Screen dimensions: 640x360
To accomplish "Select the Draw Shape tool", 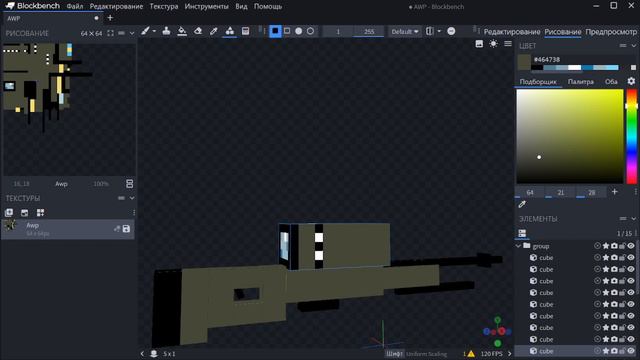I will click(230, 31).
